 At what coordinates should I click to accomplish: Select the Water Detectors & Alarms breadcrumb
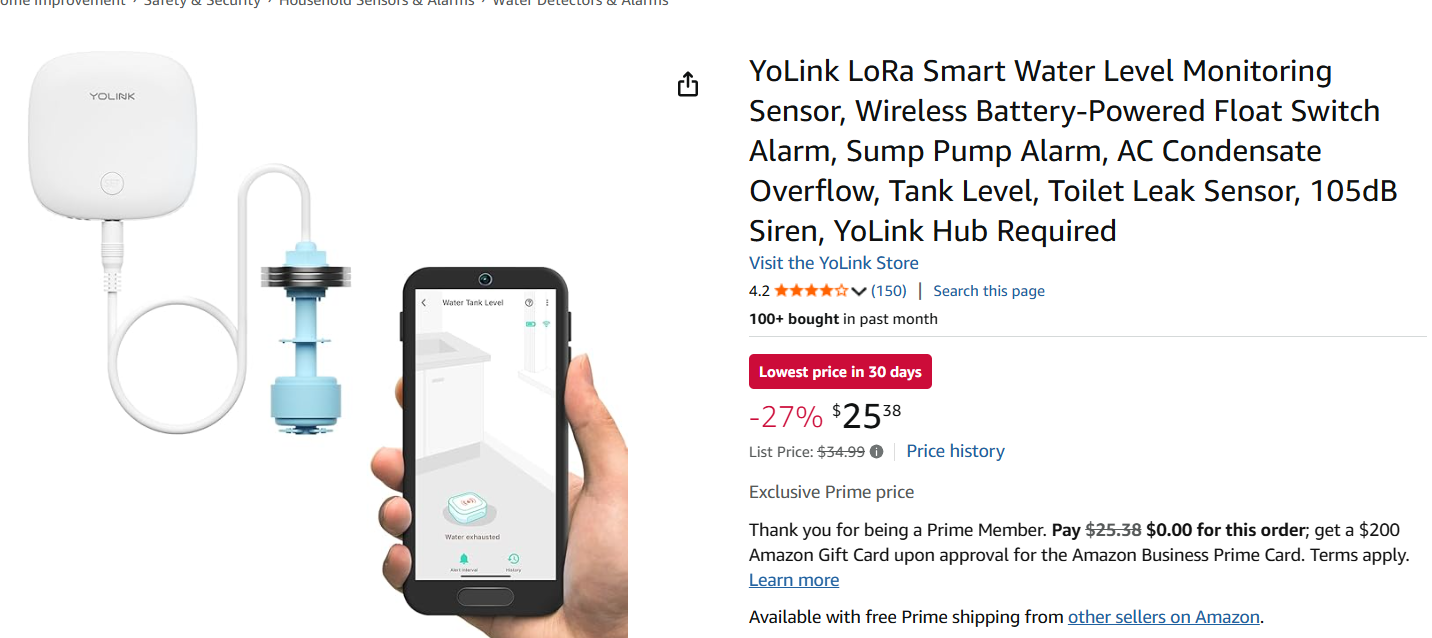click(580, 3)
